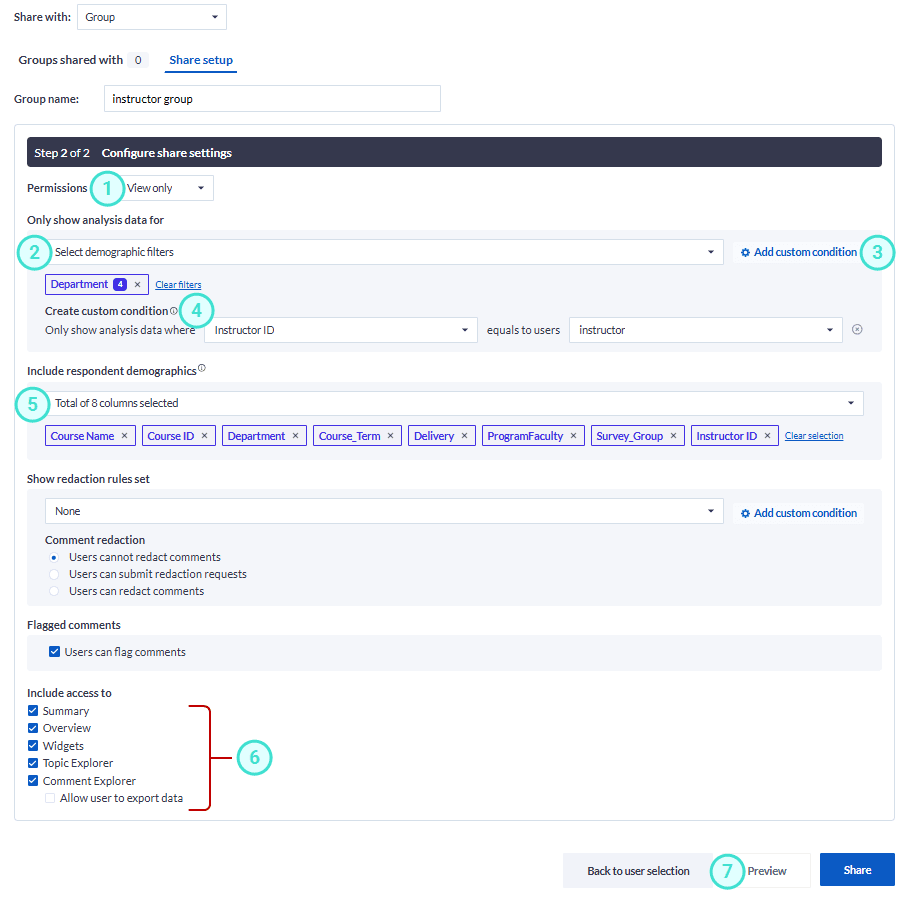The width and height of the screenshot is (908, 897).
Task: Select Users cannot redact comments
Action: [x=54, y=558]
